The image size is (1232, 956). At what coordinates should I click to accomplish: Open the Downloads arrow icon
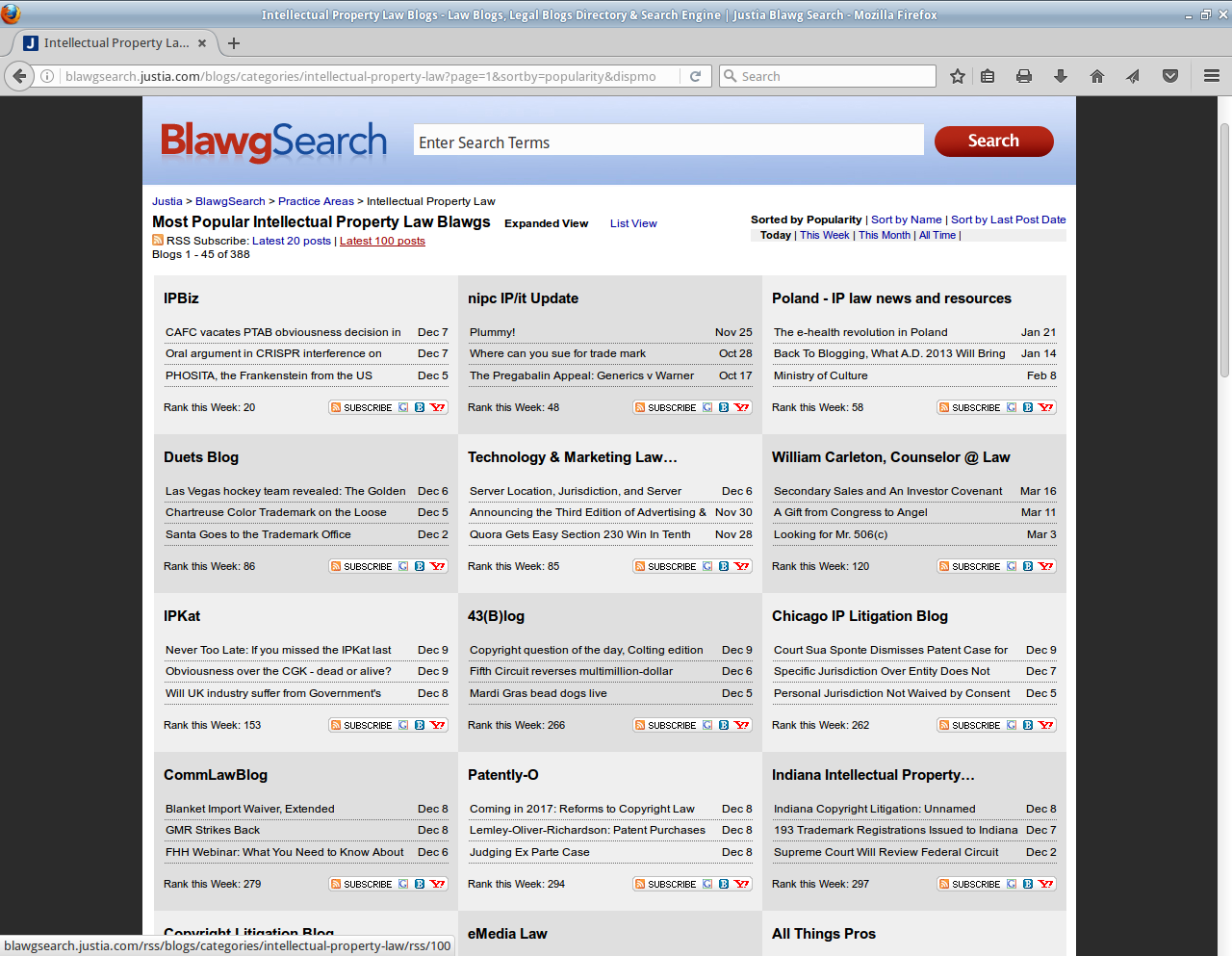pos(1061,76)
